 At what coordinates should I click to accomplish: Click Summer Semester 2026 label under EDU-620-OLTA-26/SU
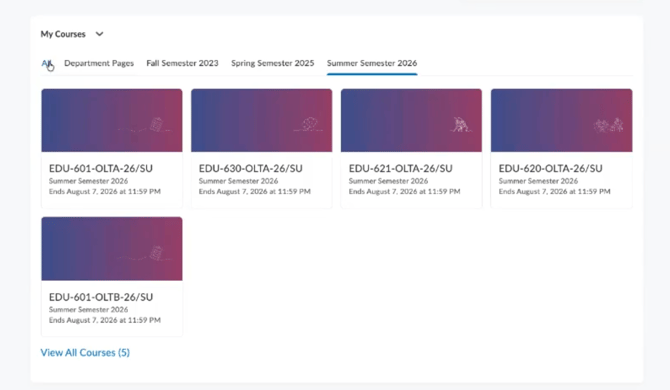click(538, 181)
